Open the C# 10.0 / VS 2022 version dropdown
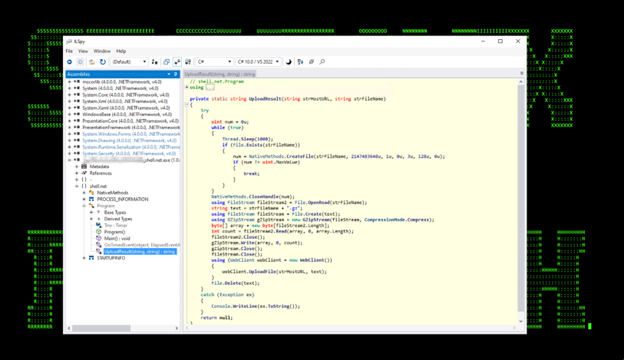This screenshot has height=360, width=624. [x=258, y=62]
